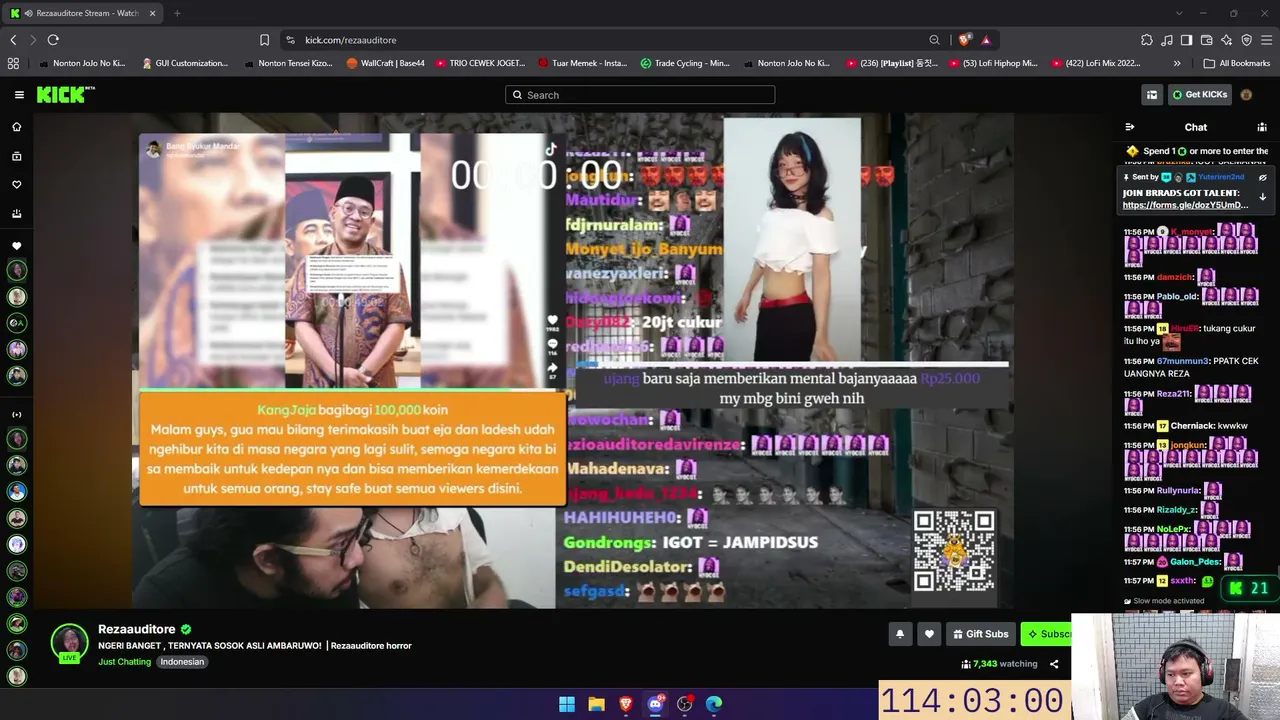Open the Nonton Tensei Kizoku bookmark

pos(288,63)
